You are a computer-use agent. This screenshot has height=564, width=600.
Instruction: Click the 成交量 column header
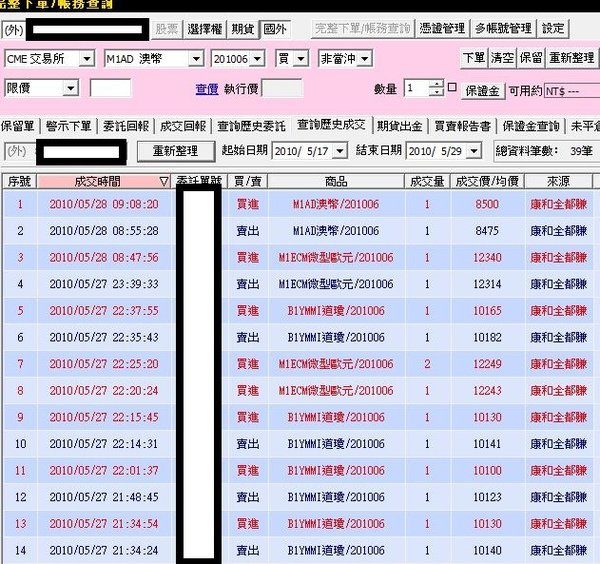427,181
